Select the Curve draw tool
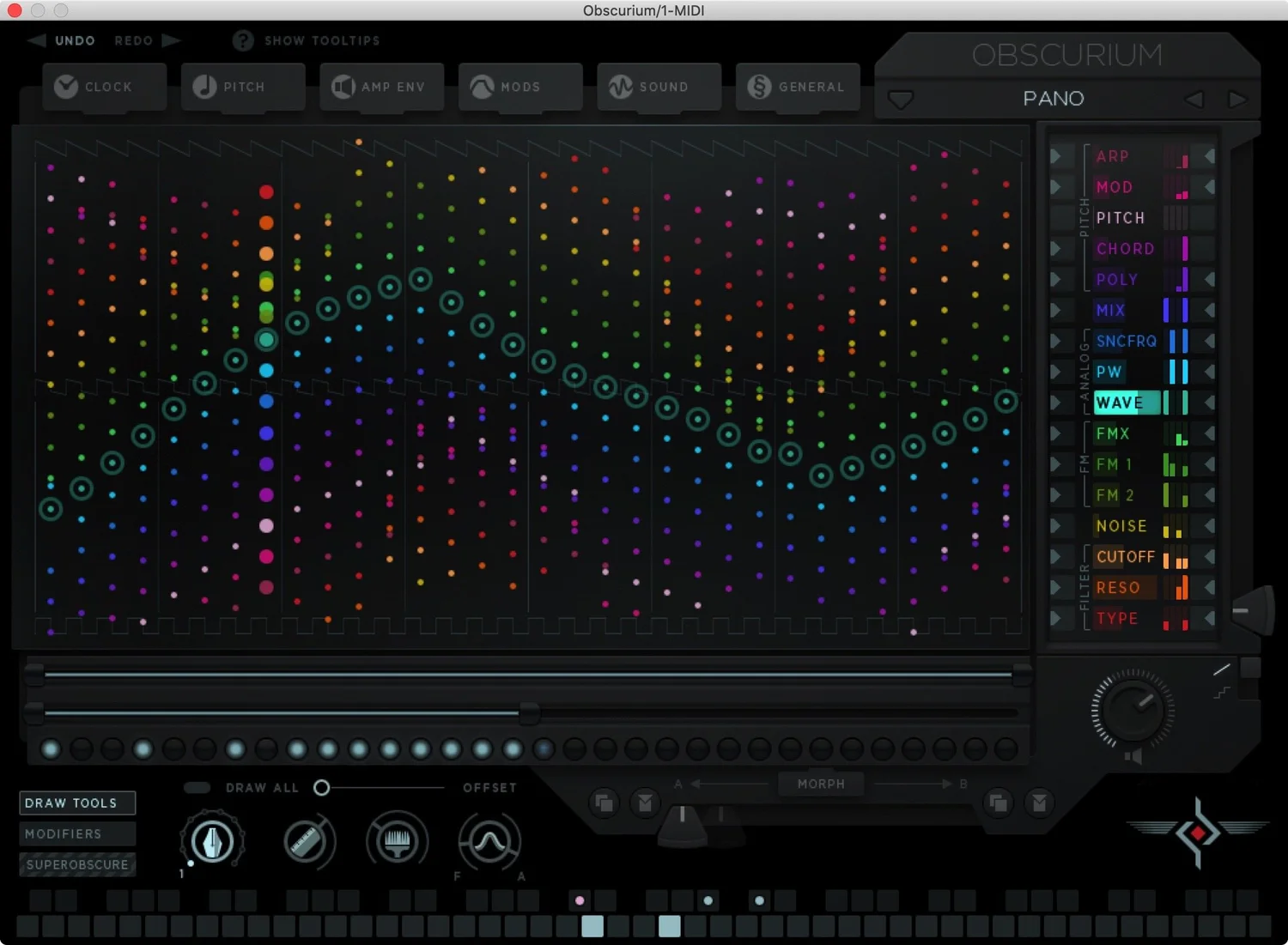Screen dimensions: 1288x945 (489, 841)
